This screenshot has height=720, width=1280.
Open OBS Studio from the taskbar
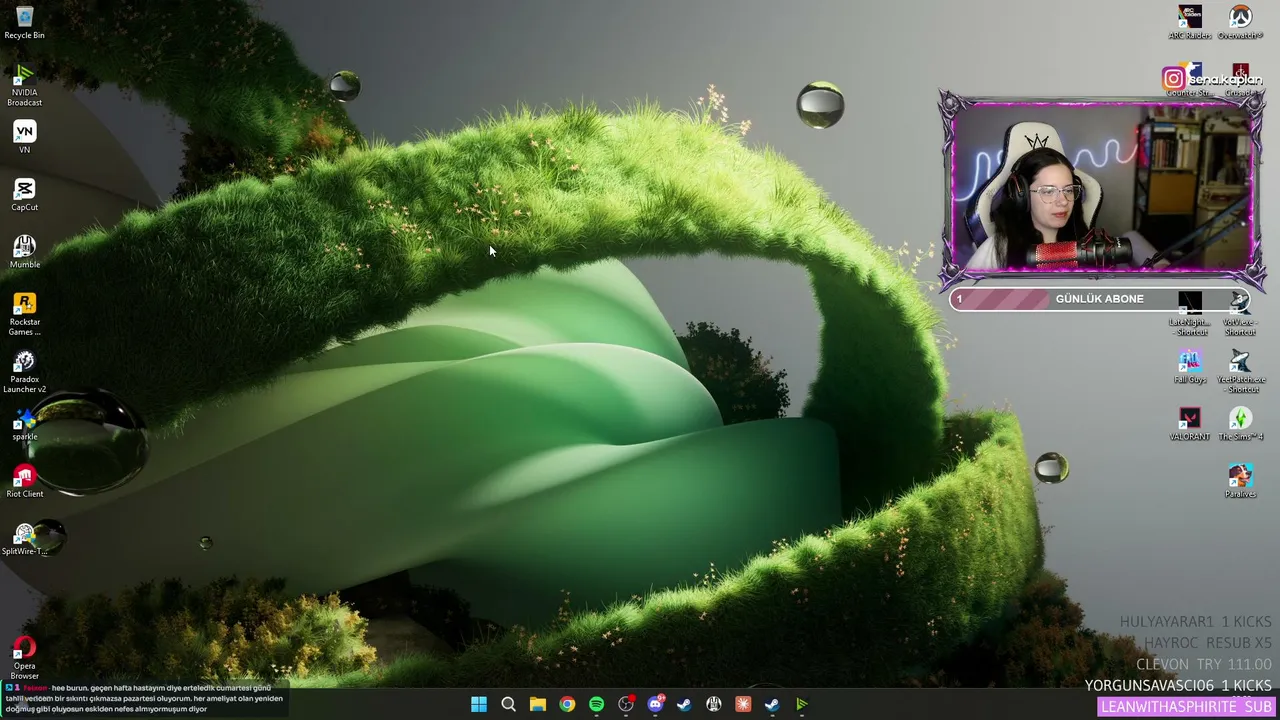click(626, 704)
